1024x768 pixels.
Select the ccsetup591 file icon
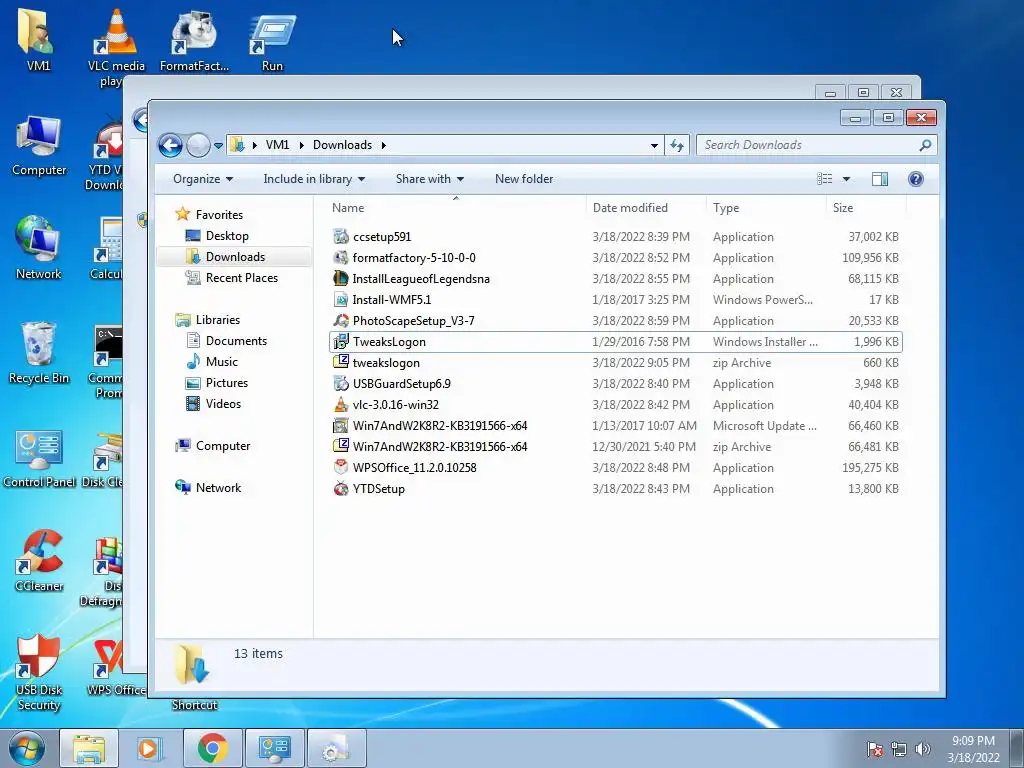(341, 236)
